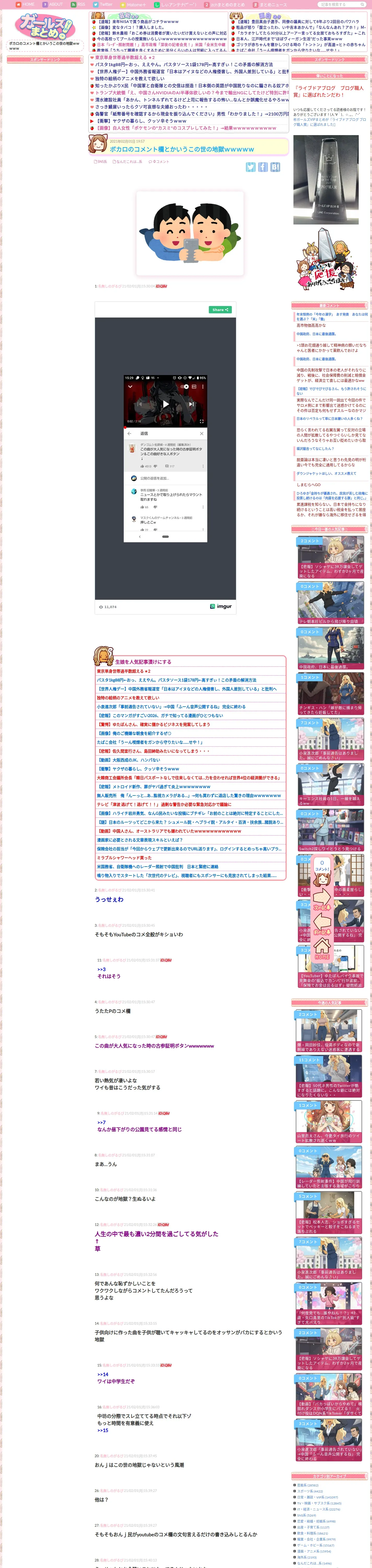Viewport: 372px width, 1568px height.
Task: Click the >>7 anchor in comment 9
Action: tap(102, 1122)
